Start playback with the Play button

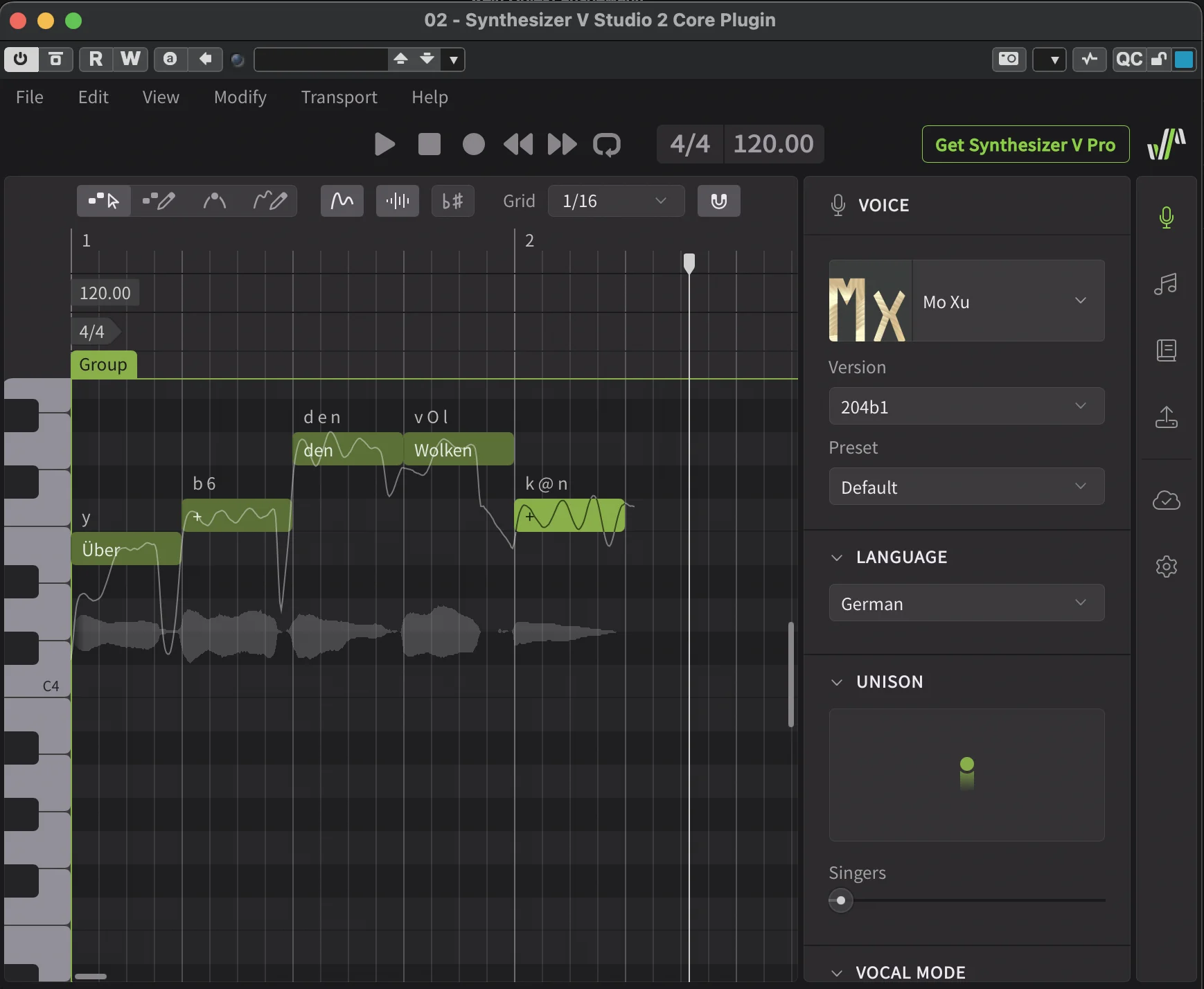[x=384, y=144]
